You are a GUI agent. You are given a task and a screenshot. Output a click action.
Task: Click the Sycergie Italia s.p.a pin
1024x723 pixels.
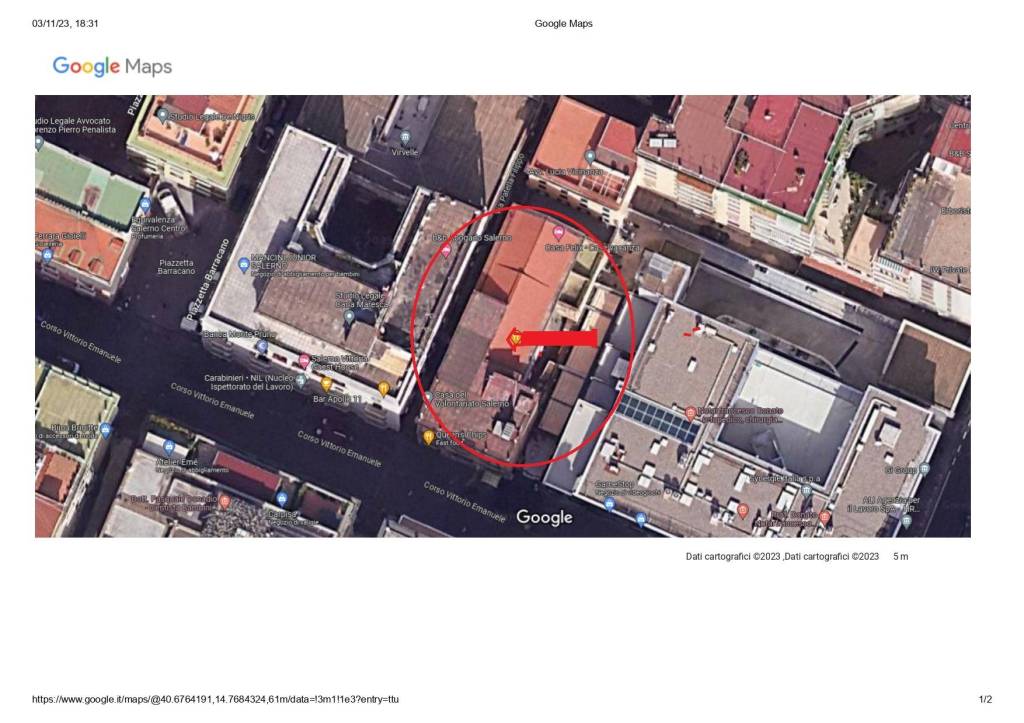tap(807, 490)
